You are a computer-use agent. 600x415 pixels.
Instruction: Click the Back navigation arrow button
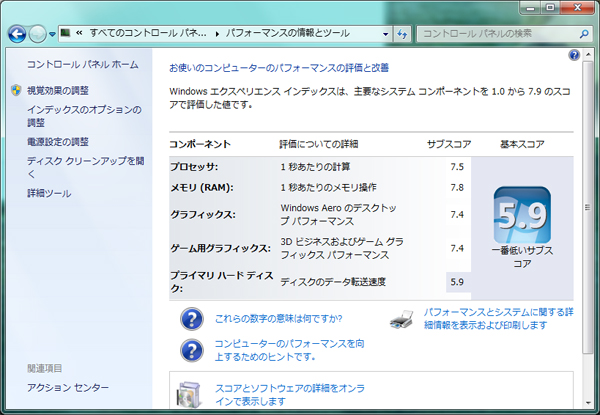(x=17, y=34)
